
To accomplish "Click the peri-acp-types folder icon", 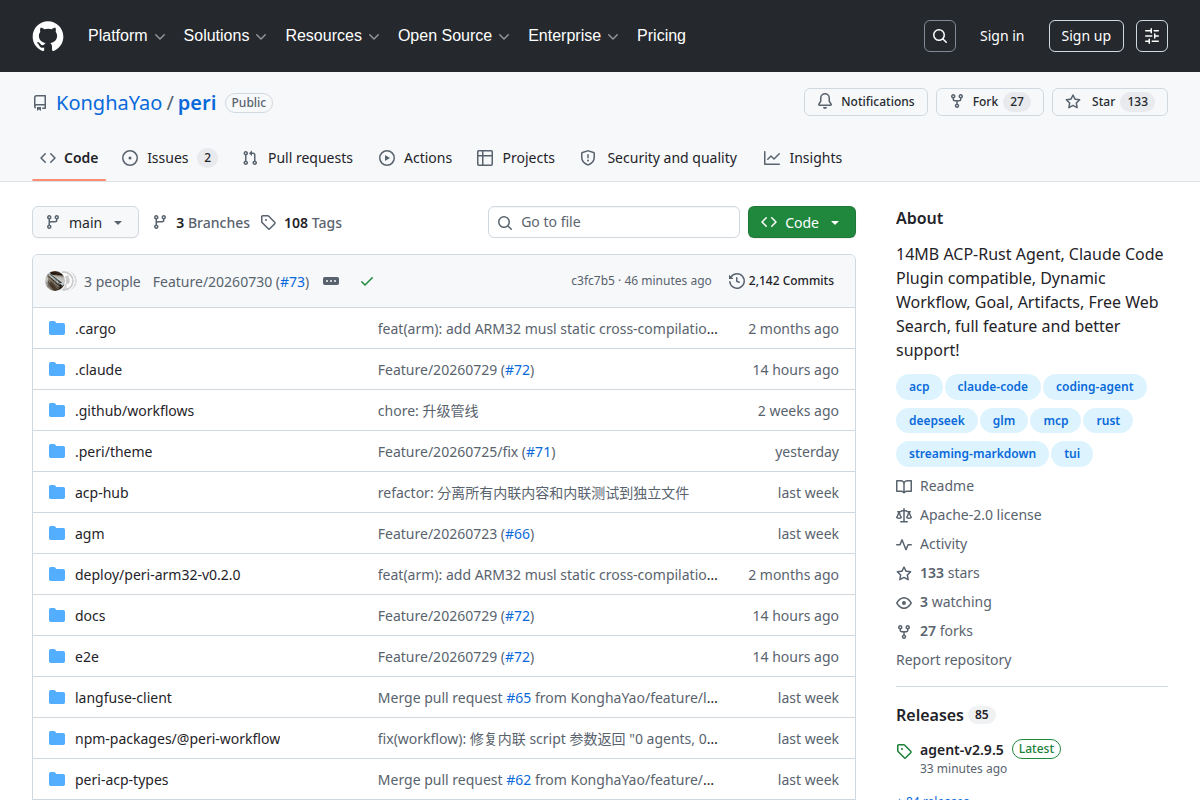I will [57, 780].
